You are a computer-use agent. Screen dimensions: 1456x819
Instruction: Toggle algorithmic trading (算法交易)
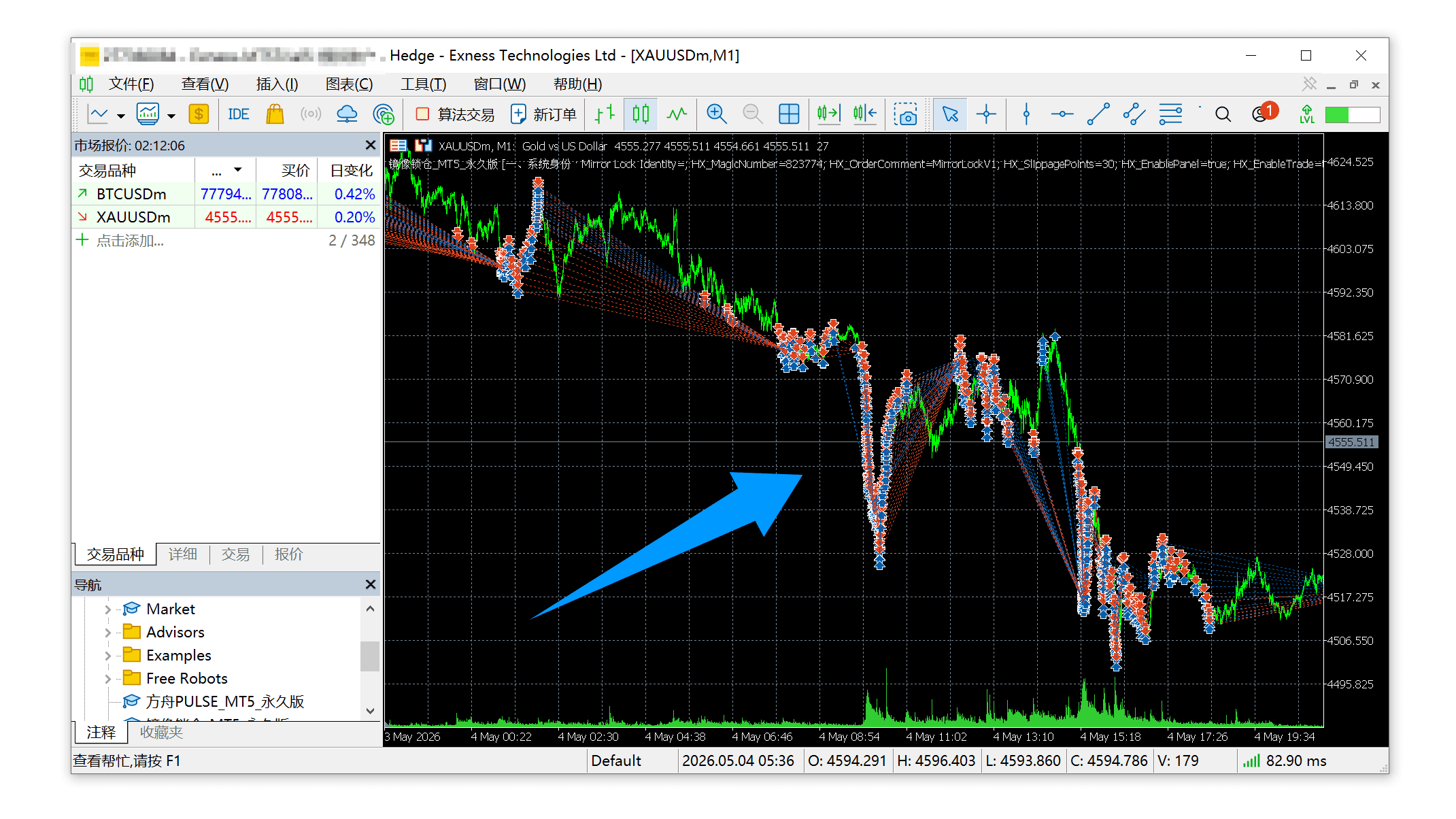[455, 114]
